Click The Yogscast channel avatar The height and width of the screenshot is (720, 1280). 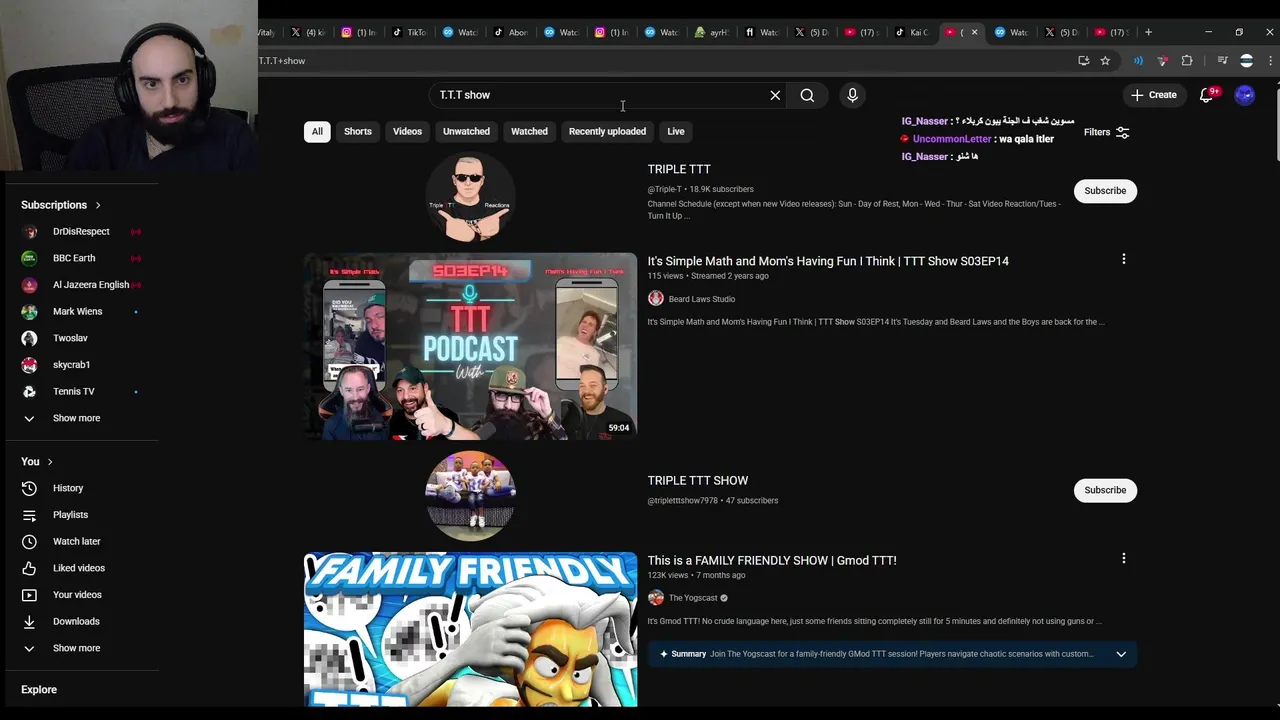coord(656,598)
